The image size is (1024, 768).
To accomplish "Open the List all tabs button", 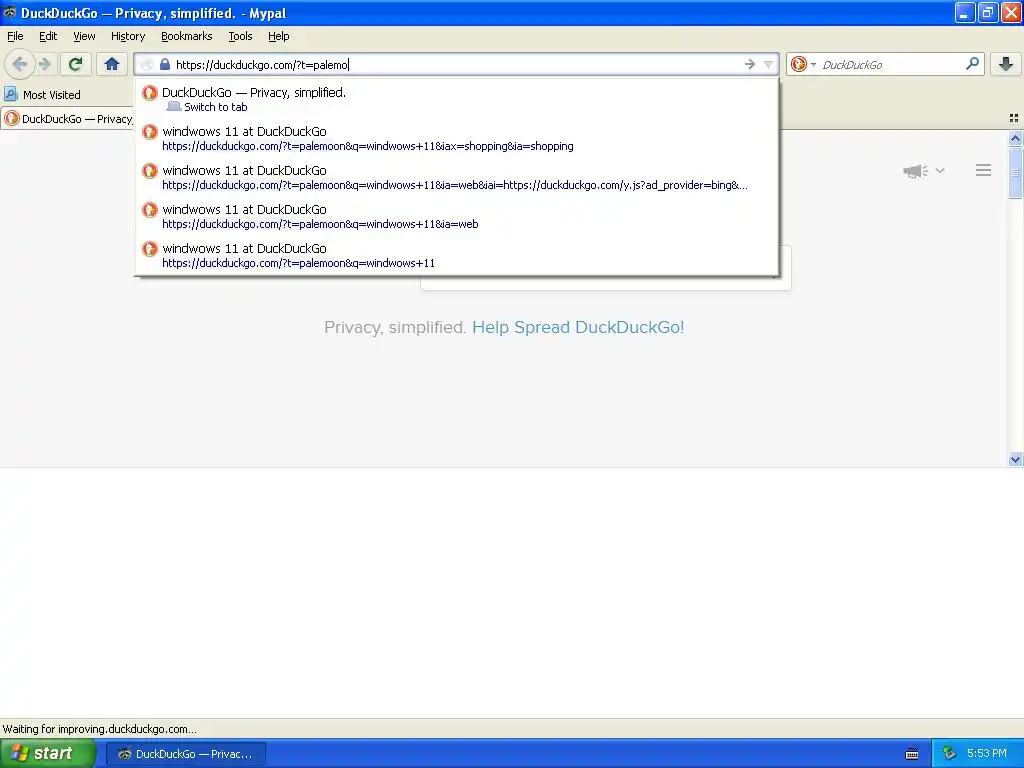I will (x=1014, y=118).
